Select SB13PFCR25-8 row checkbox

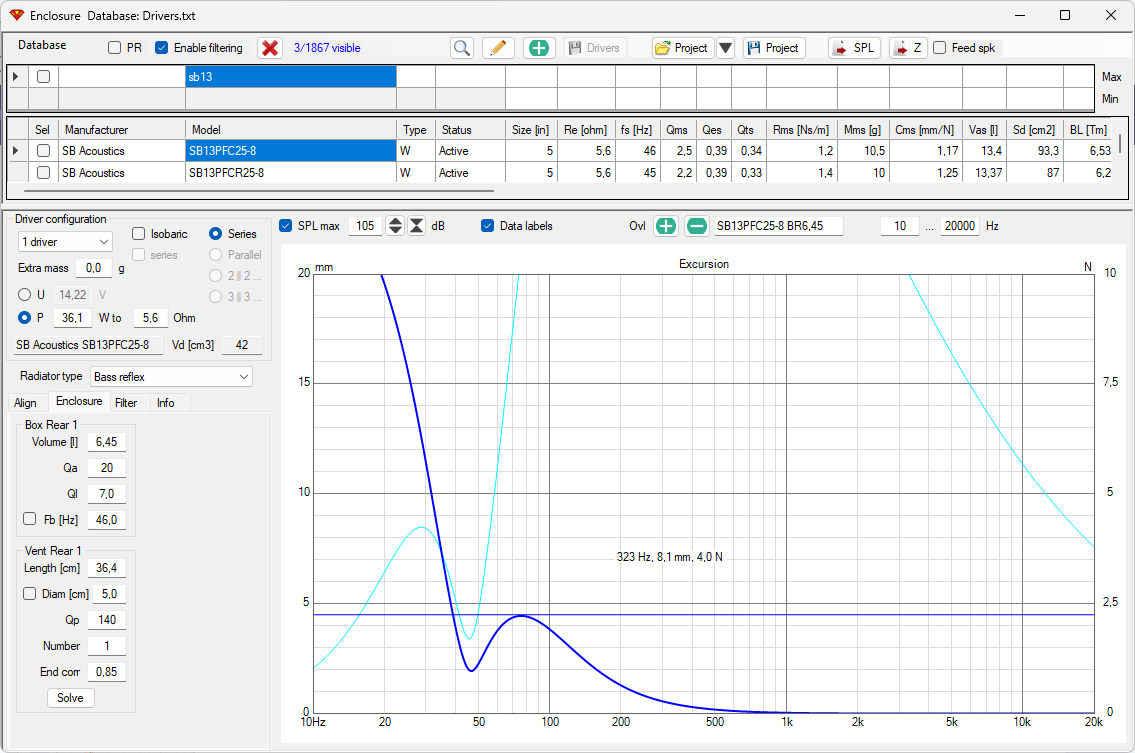pos(43,173)
